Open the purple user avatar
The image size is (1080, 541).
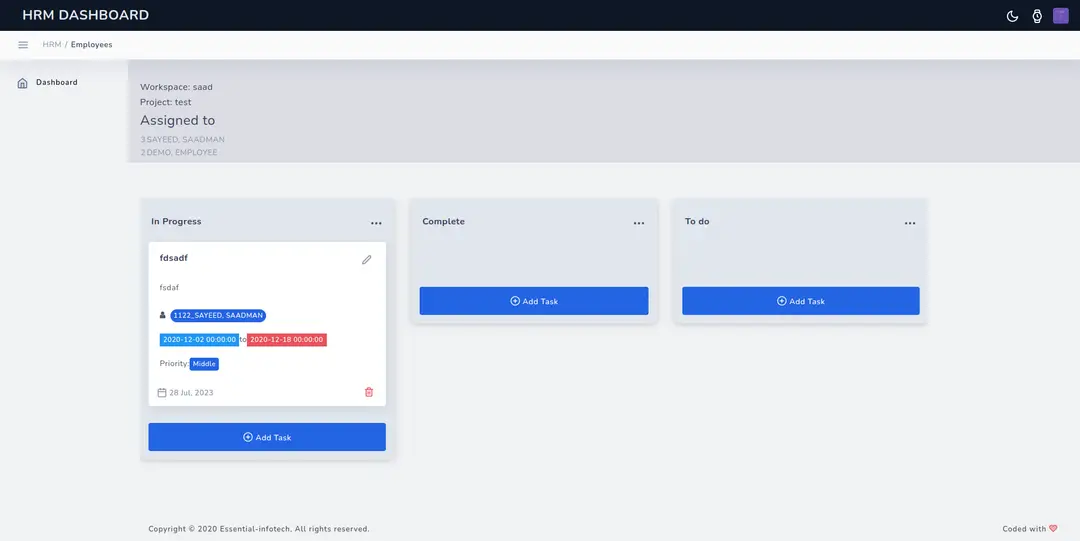click(x=1061, y=16)
